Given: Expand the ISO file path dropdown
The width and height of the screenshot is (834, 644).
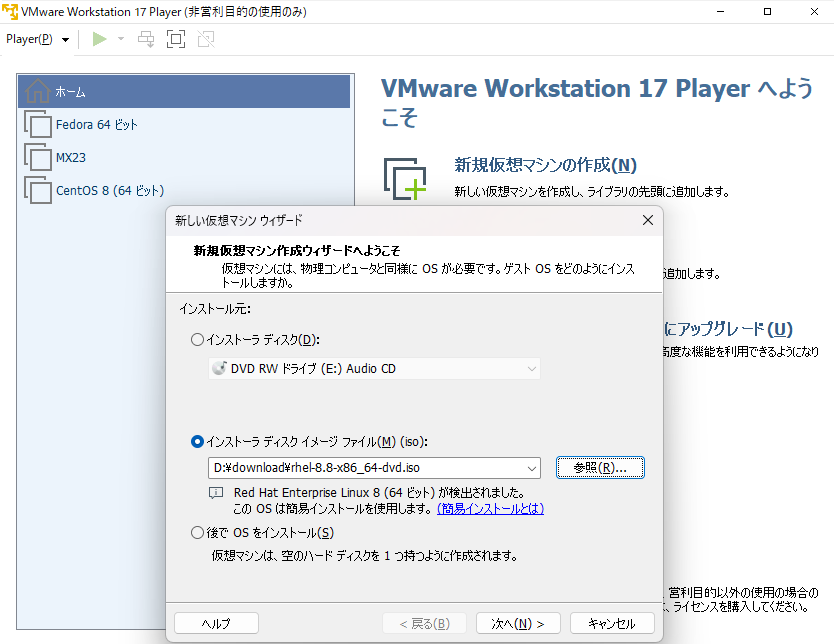Looking at the screenshot, I should point(530,468).
